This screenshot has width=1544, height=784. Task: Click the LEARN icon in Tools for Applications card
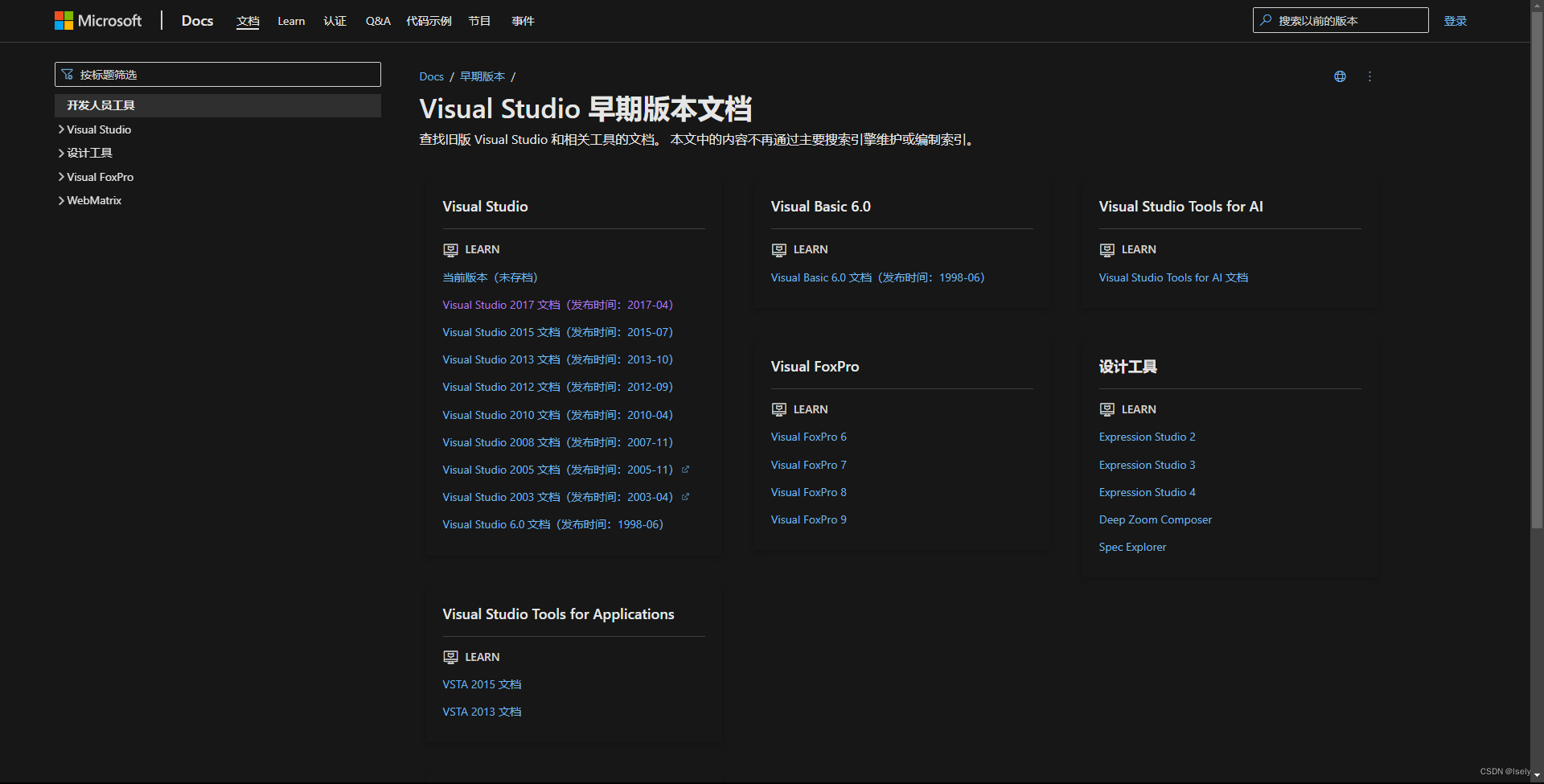450,657
